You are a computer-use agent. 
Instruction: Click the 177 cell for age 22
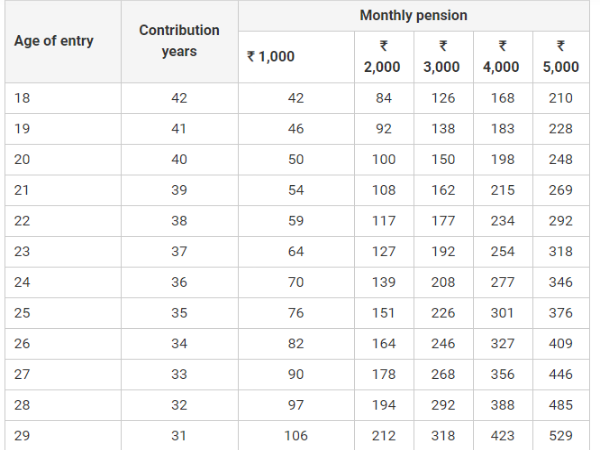[442, 221]
